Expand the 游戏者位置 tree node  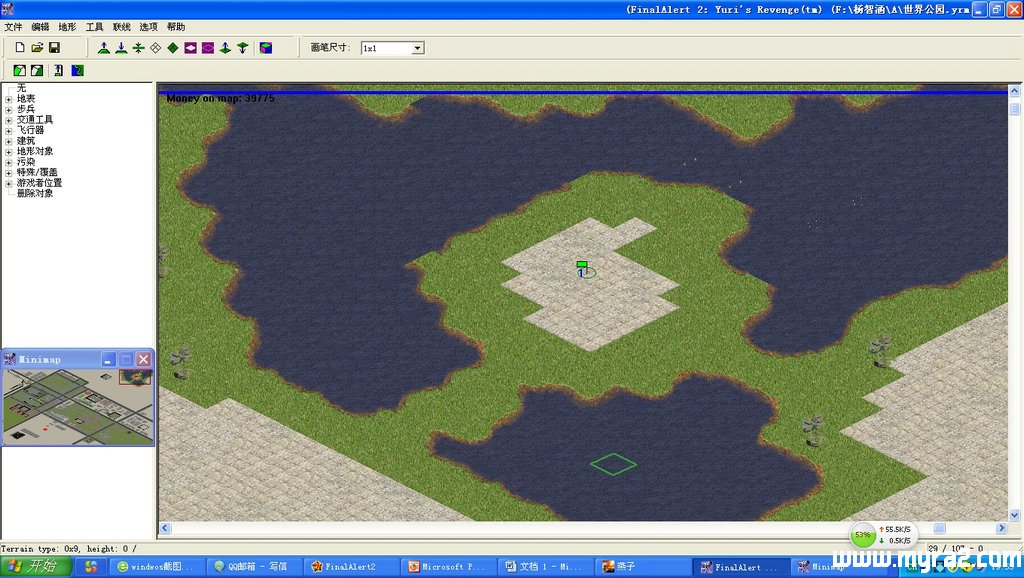pyautogui.click(x=8, y=183)
